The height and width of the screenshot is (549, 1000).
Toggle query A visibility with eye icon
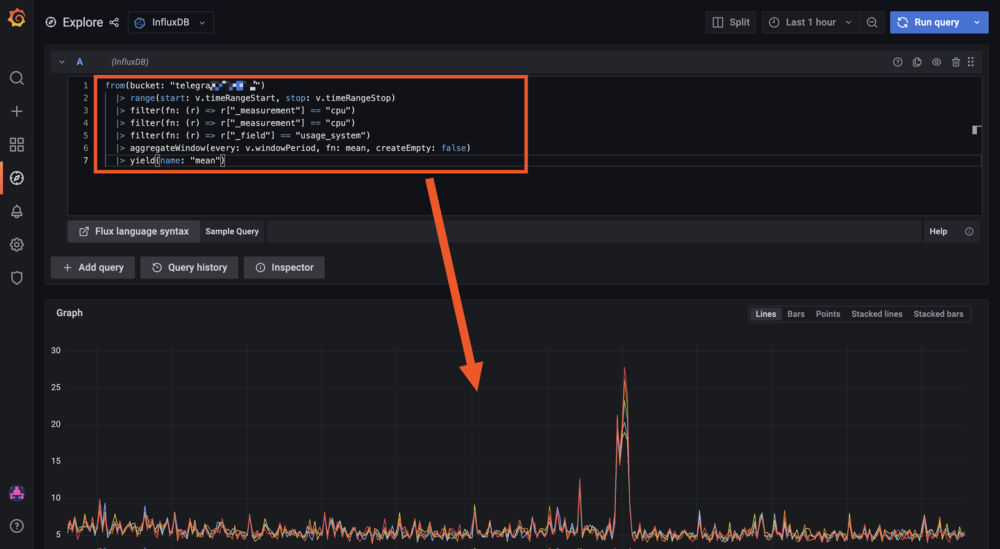[937, 62]
